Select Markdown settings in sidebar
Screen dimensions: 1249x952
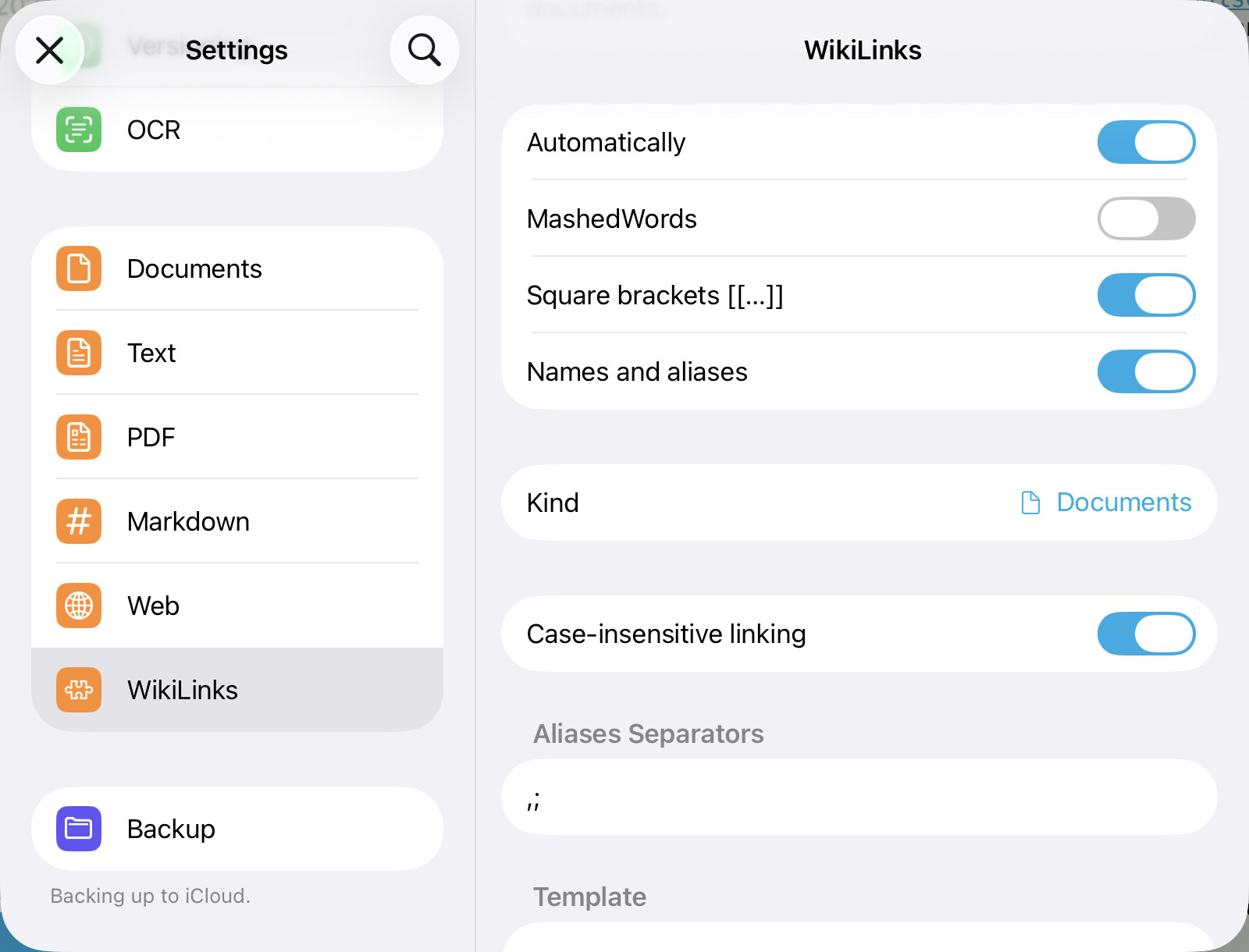(189, 521)
